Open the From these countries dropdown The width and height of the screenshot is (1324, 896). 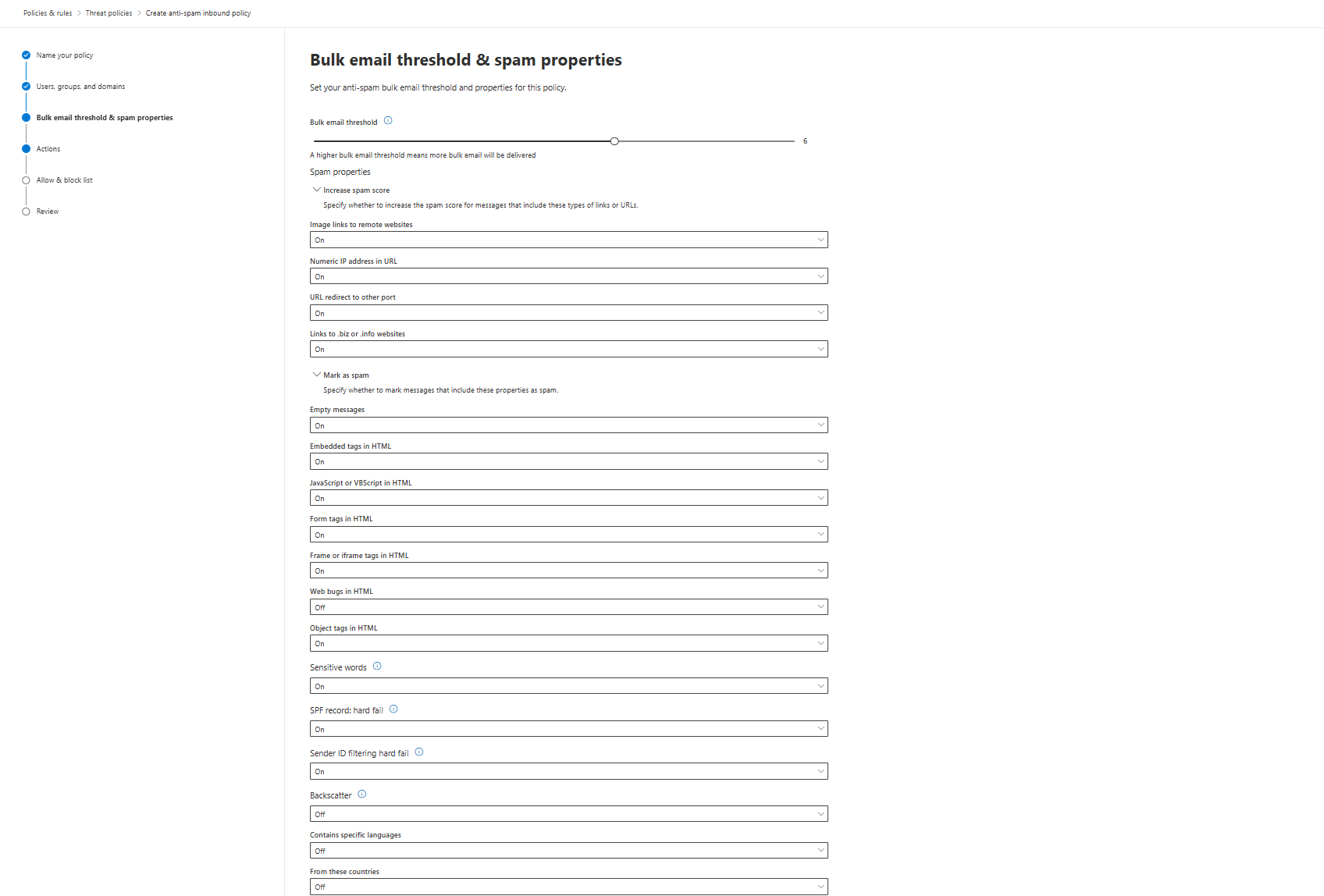coord(568,887)
